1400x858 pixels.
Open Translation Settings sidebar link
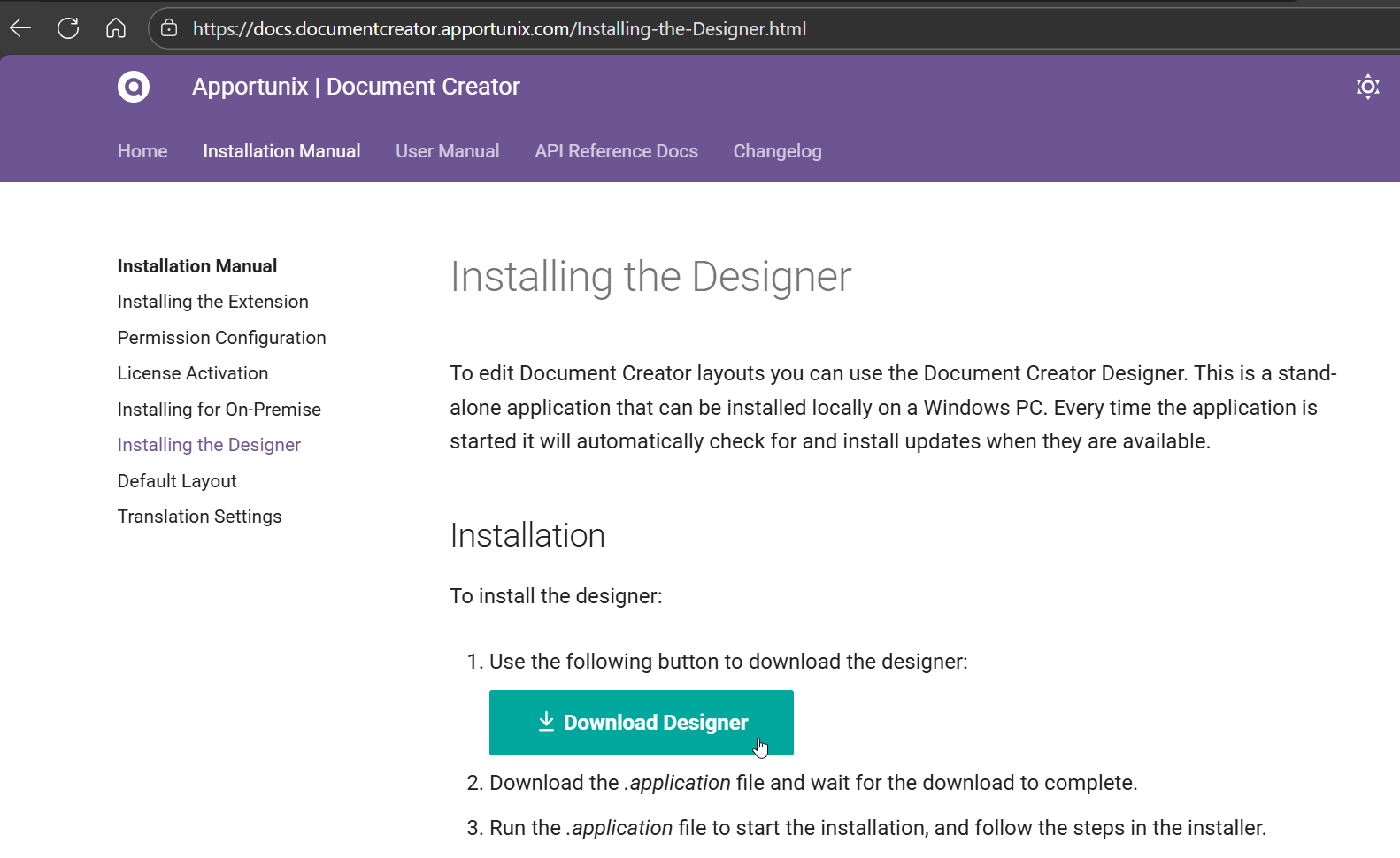(x=200, y=517)
